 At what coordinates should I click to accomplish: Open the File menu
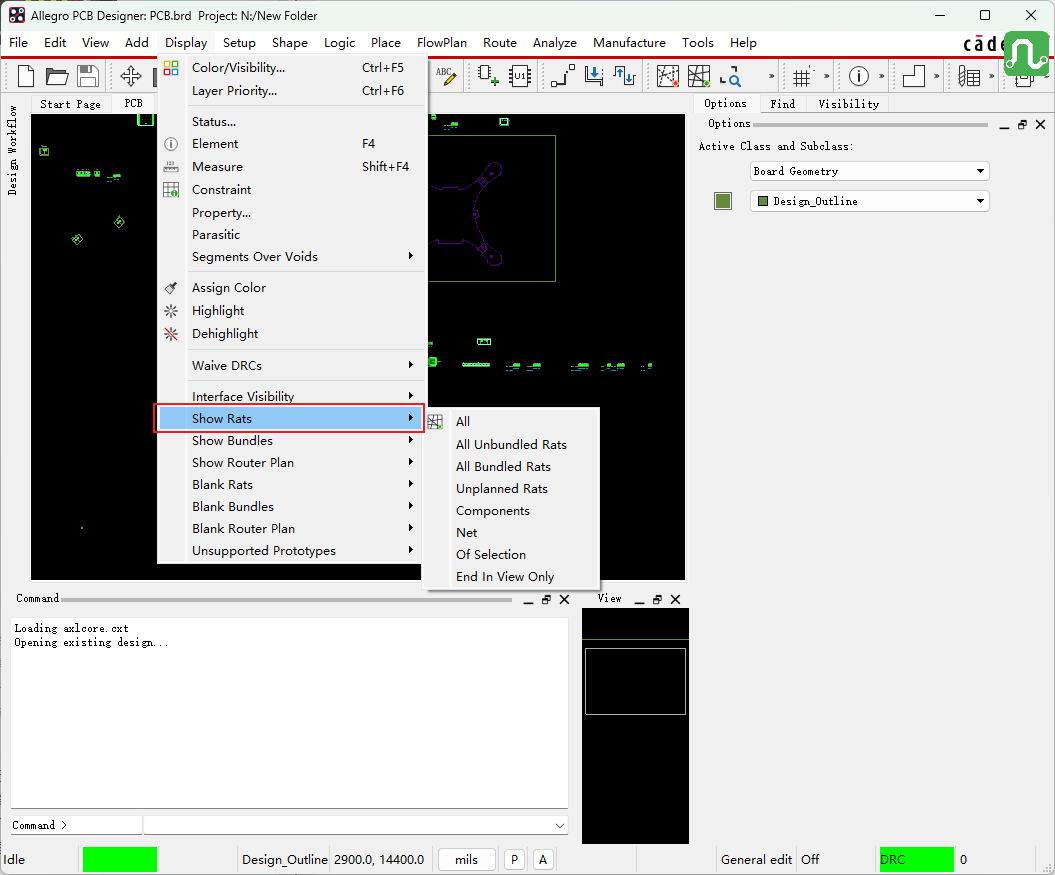point(18,42)
